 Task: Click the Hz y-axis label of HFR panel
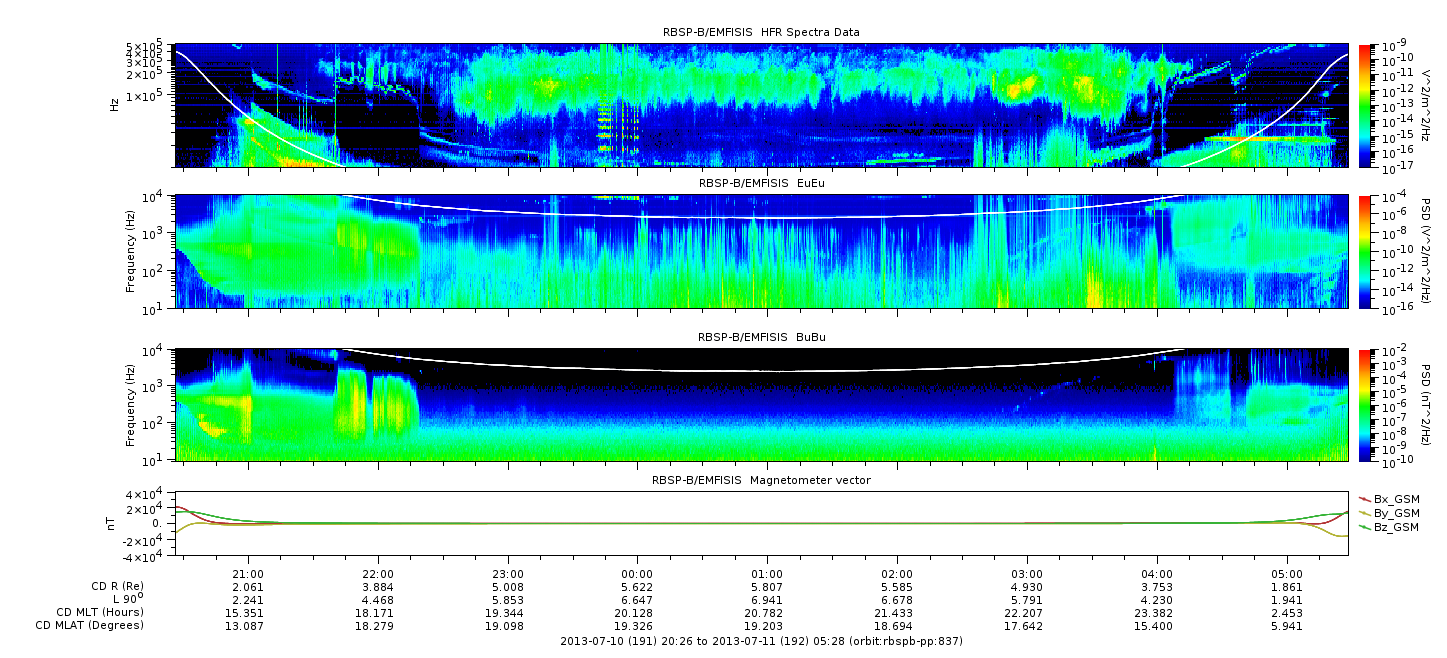coord(116,104)
